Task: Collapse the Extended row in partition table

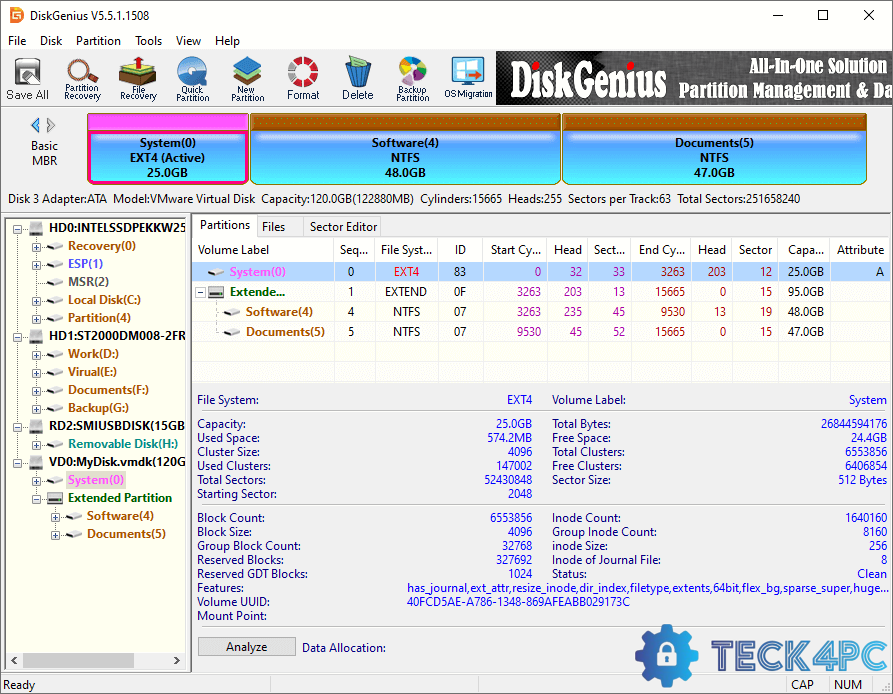Action: [200, 292]
